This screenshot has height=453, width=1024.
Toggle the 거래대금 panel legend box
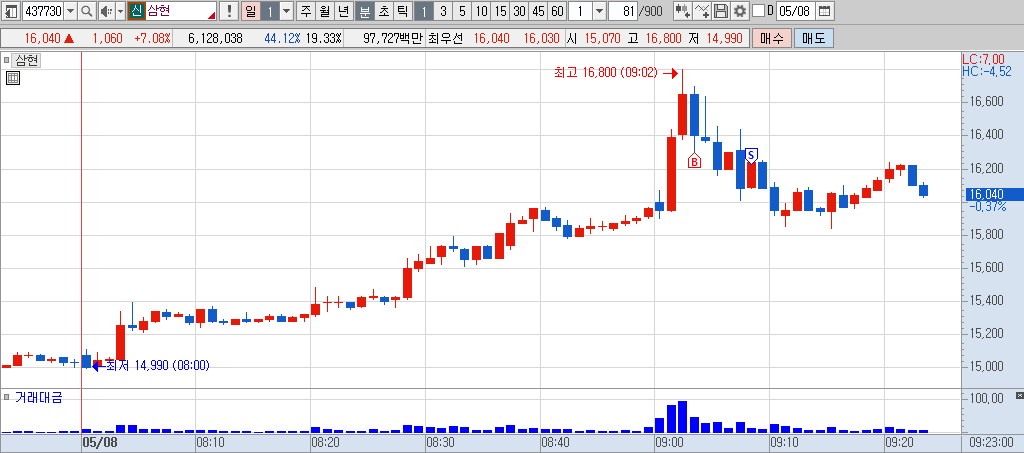click(7, 397)
